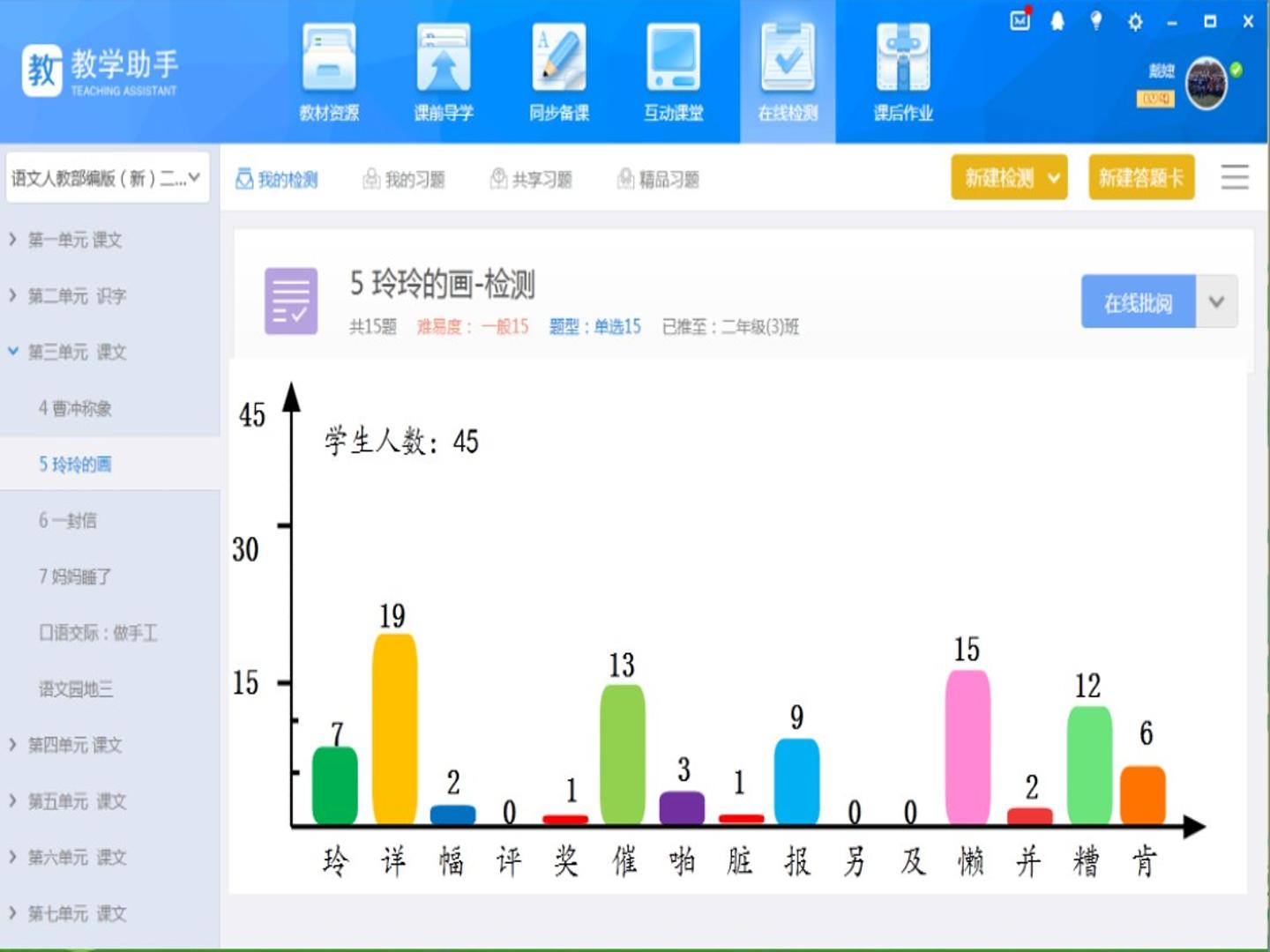Screen dimensions: 1270x952
Task: Switch to the 共享习题 tab
Action: click(x=531, y=180)
